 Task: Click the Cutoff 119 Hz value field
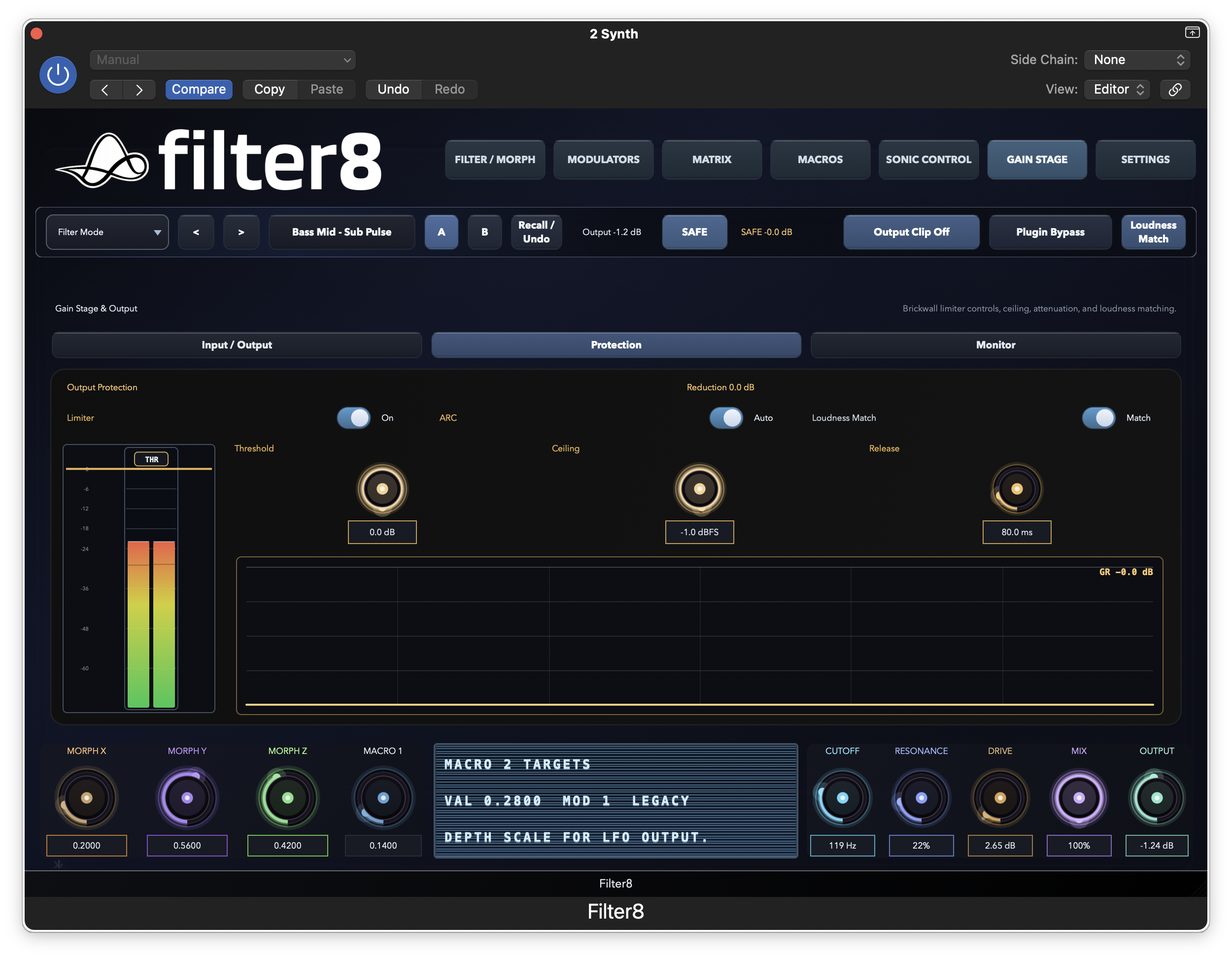click(x=842, y=845)
